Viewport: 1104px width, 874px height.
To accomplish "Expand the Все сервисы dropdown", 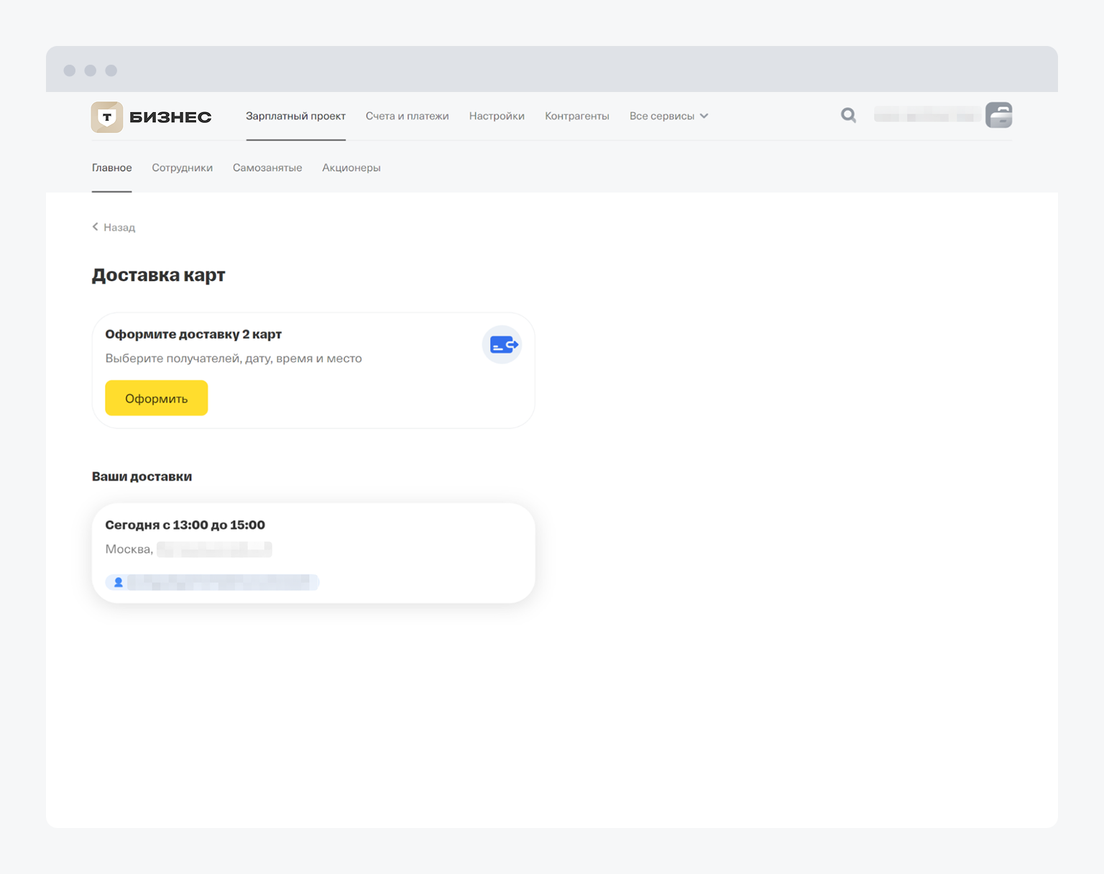I will 668,116.
